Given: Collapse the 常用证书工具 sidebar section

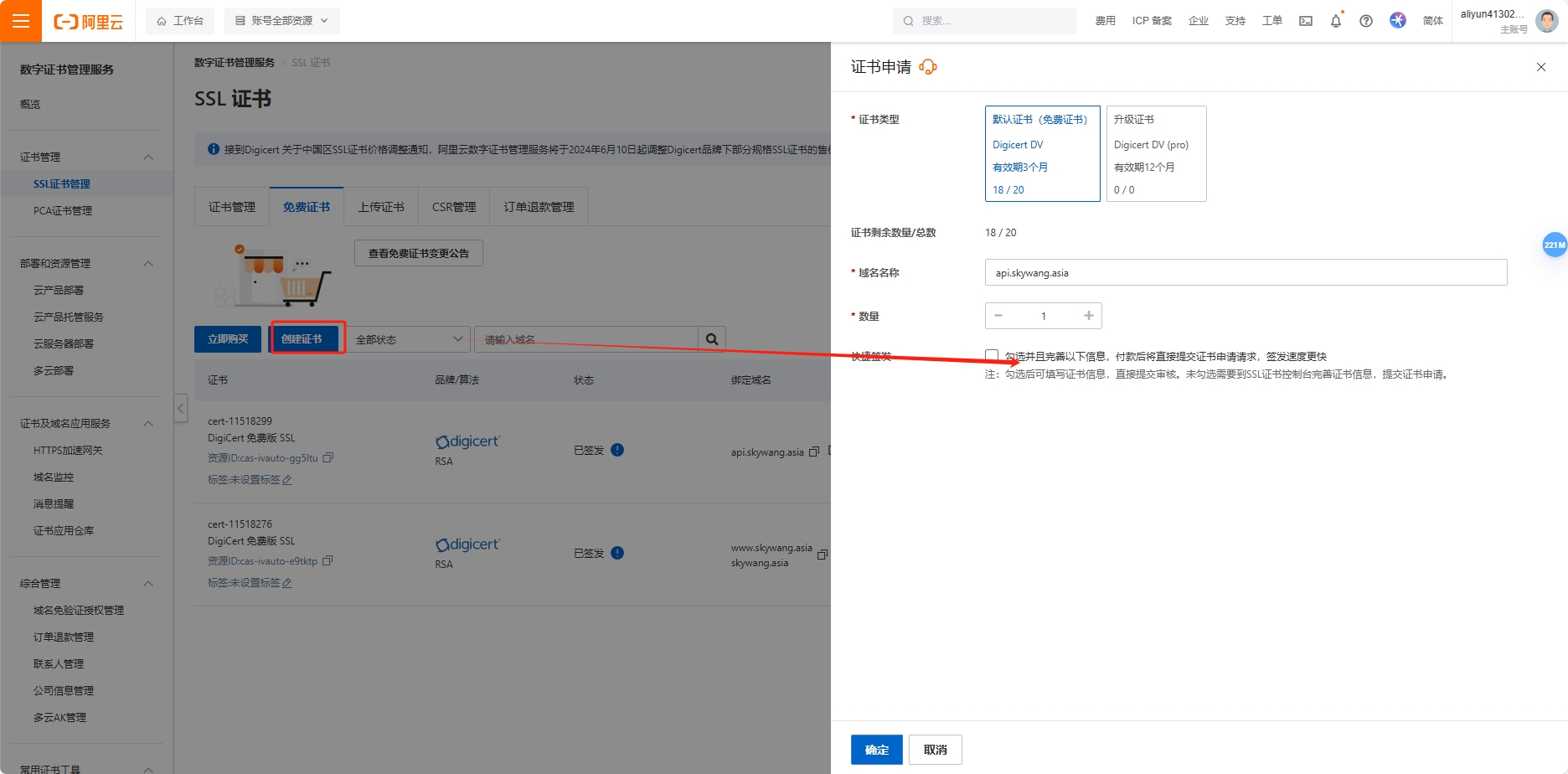Looking at the screenshot, I should [148, 768].
